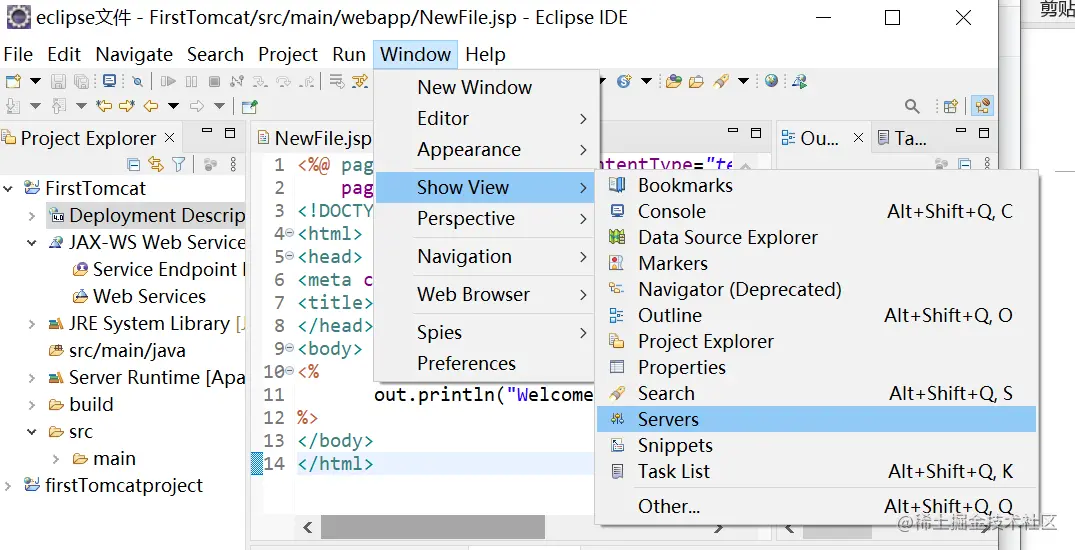Viewport: 1075px width, 550px height.
Task: Select src/main/java in the tree
Action: [128, 350]
